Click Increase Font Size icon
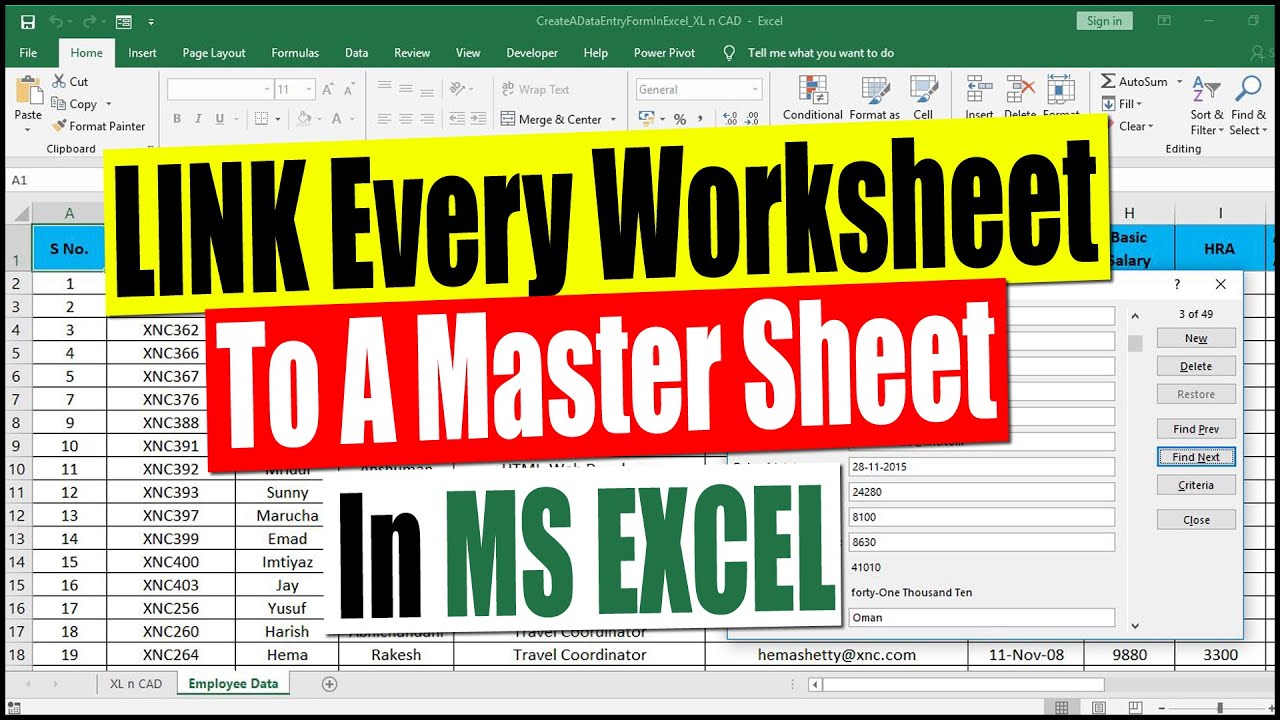The image size is (1280, 720). (329, 89)
